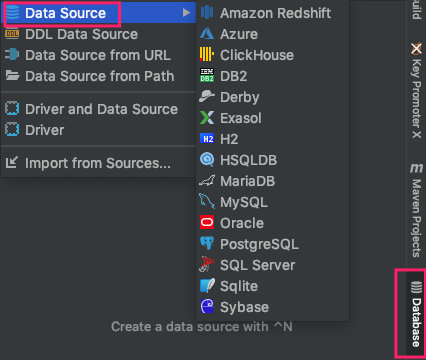Click the Sybase icon
Image resolution: width=426 pixels, height=360 pixels.
click(207, 307)
